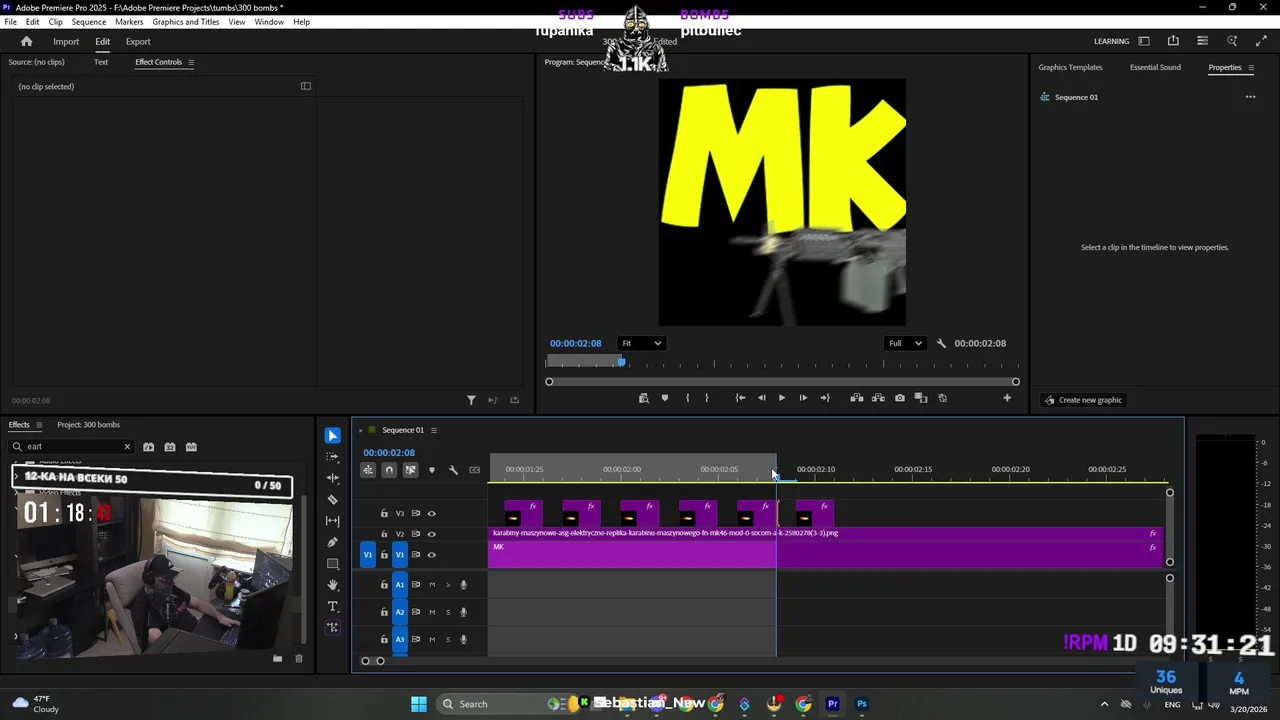Screen dimensions: 1280x720
Task: Select the Selection tool arrow
Action: click(x=333, y=436)
